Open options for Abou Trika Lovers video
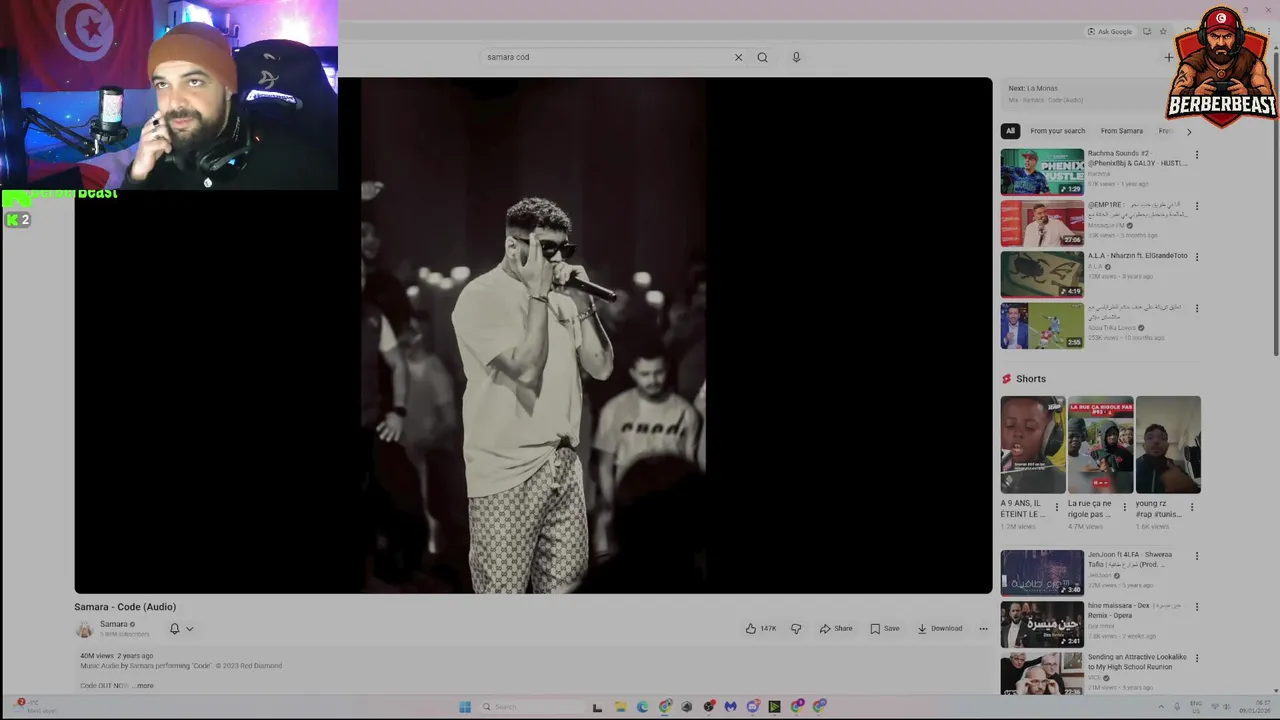1280x720 pixels. 1196,308
